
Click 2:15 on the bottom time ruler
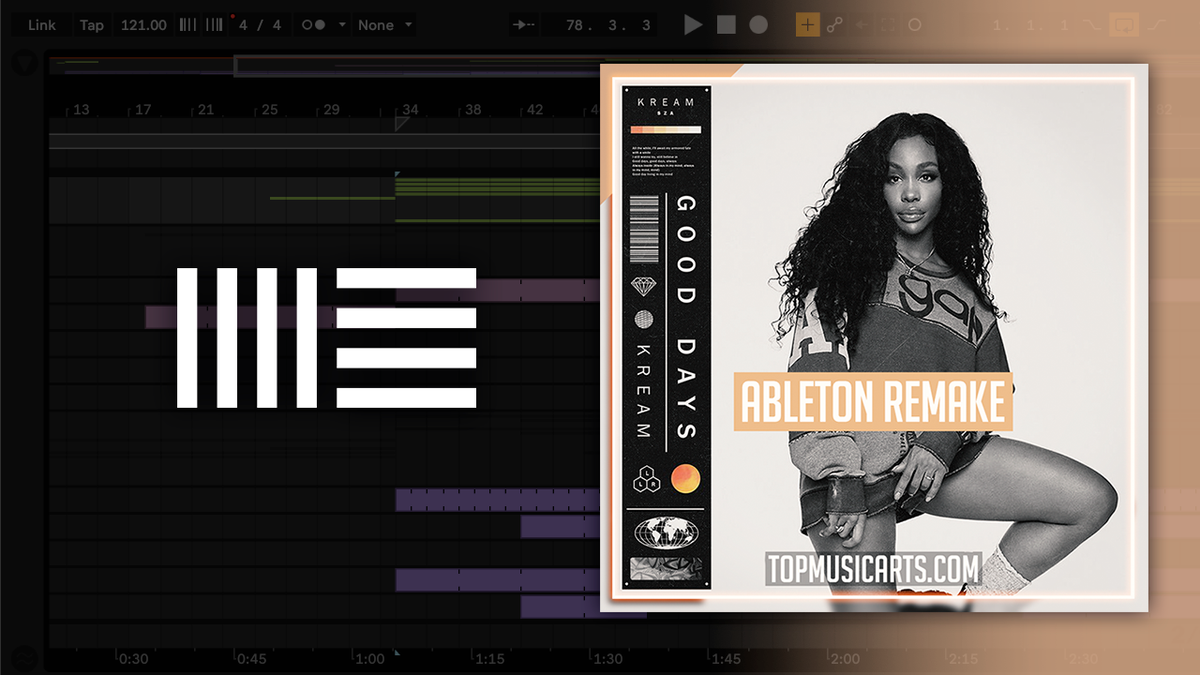tap(963, 659)
